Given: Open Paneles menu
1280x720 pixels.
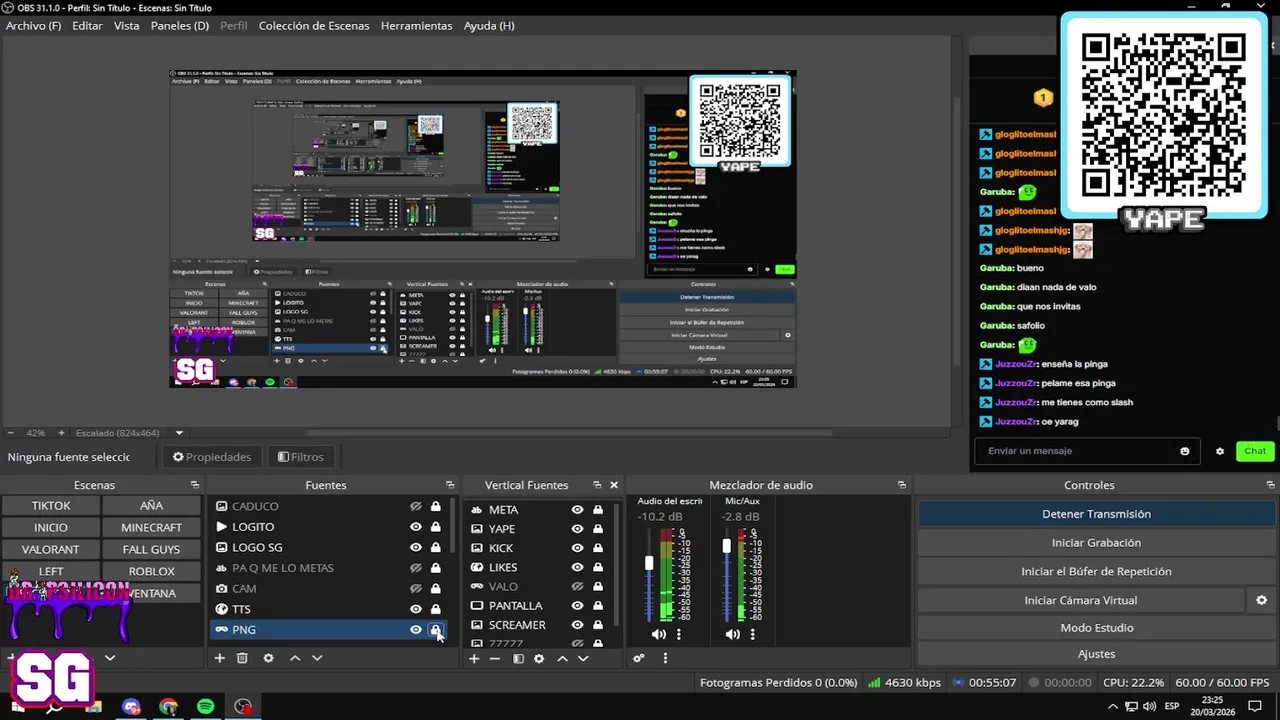Looking at the screenshot, I should 180,25.
